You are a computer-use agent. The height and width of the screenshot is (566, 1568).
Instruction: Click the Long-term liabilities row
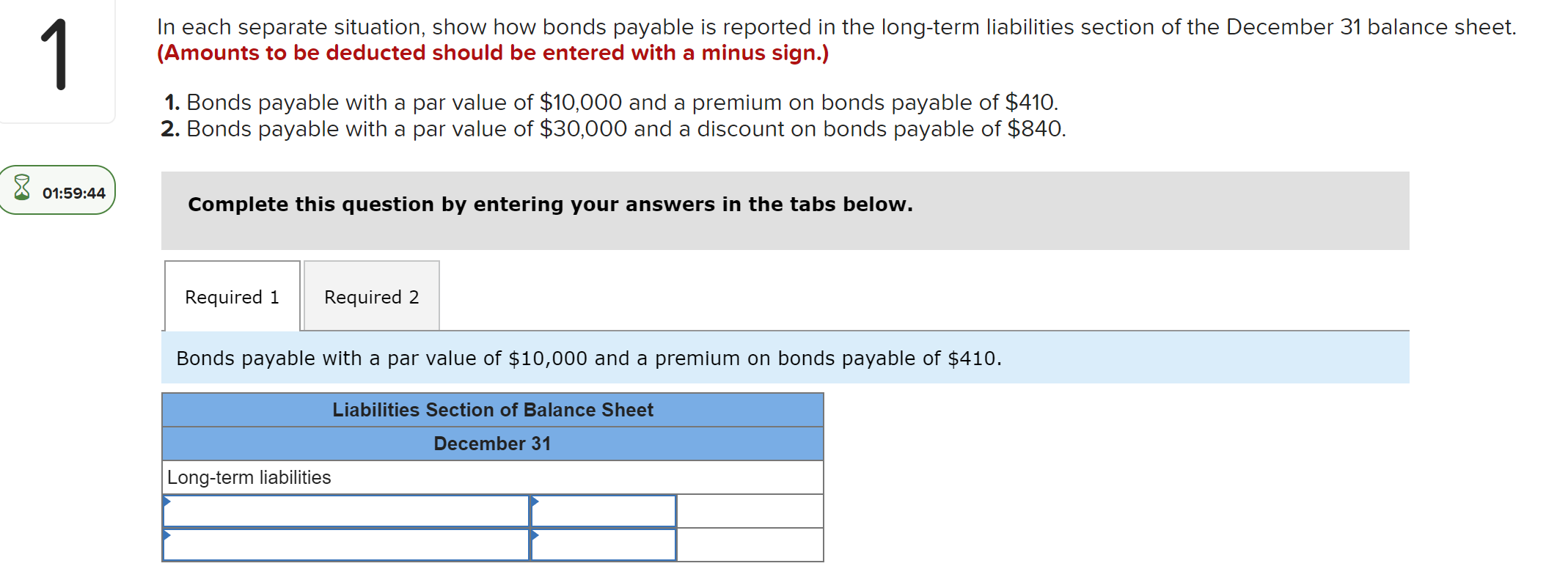click(249, 477)
